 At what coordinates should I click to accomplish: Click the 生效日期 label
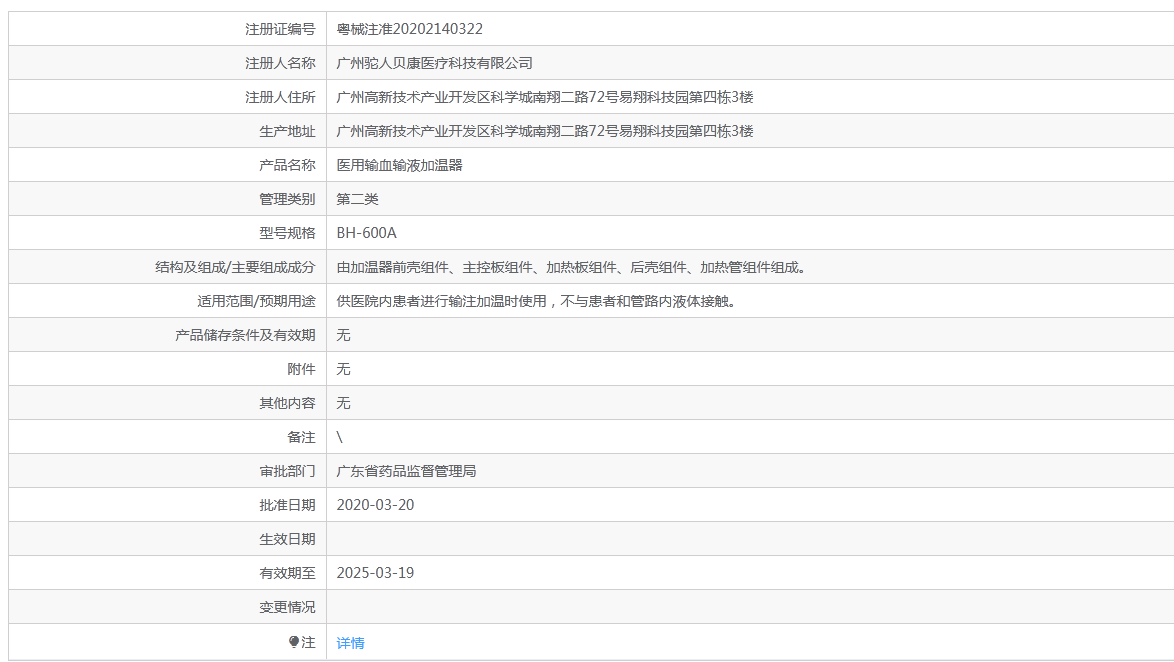point(288,539)
